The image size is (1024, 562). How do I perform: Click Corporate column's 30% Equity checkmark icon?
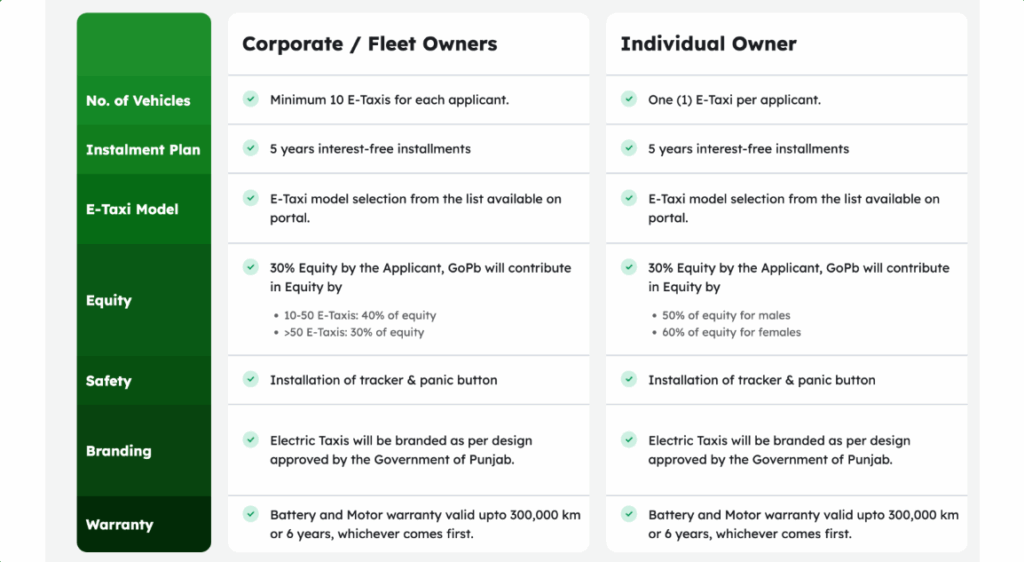pos(250,267)
